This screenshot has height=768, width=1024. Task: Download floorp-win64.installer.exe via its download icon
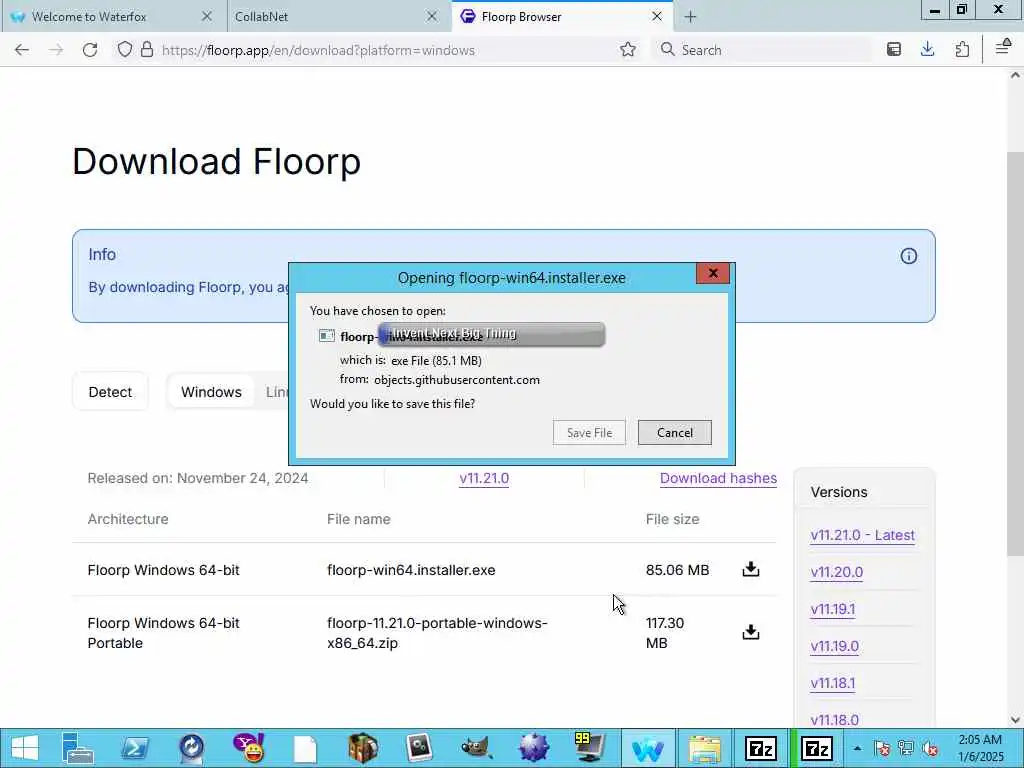tap(751, 569)
